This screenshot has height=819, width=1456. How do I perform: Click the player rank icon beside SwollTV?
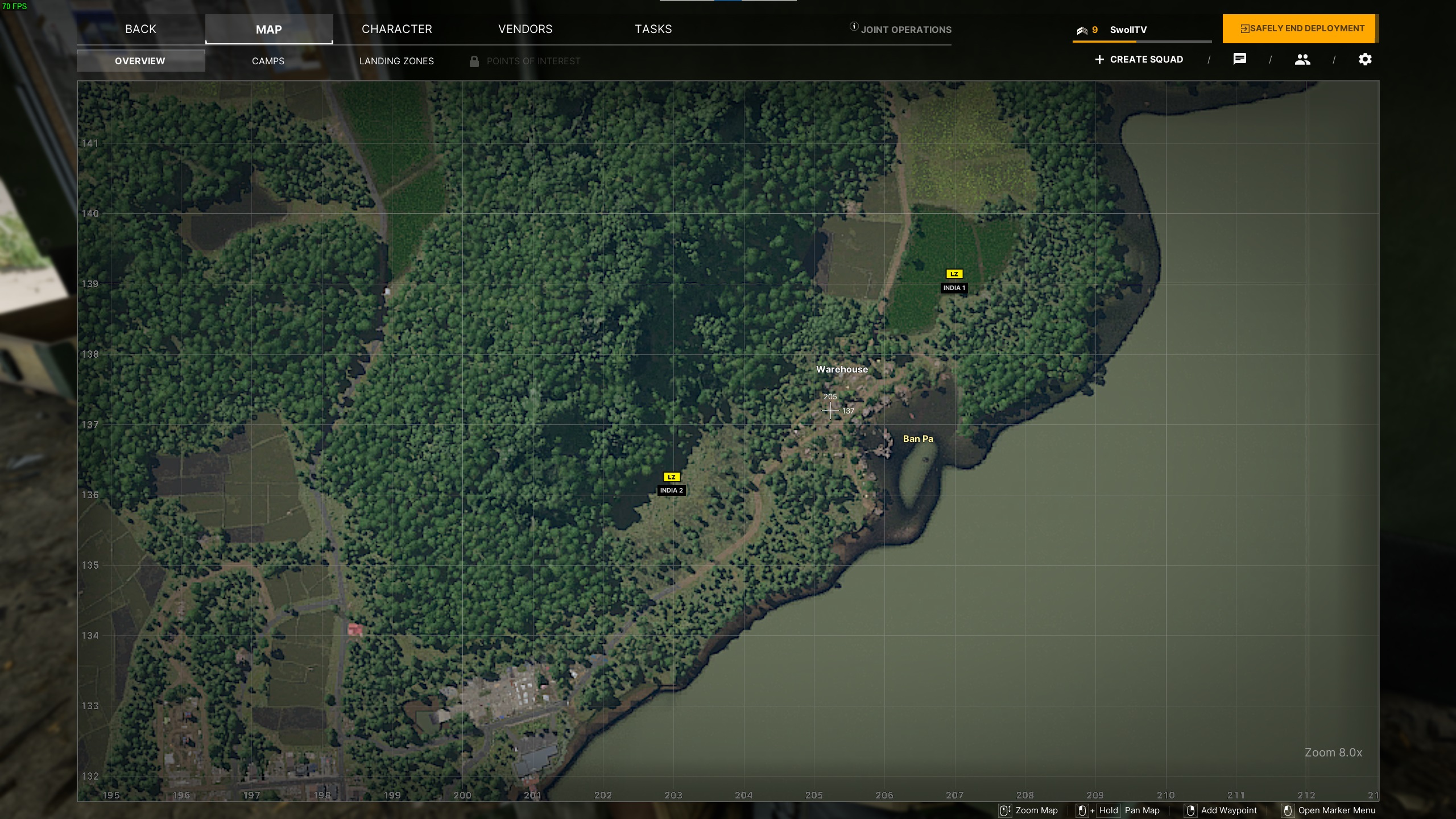click(x=1082, y=30)
